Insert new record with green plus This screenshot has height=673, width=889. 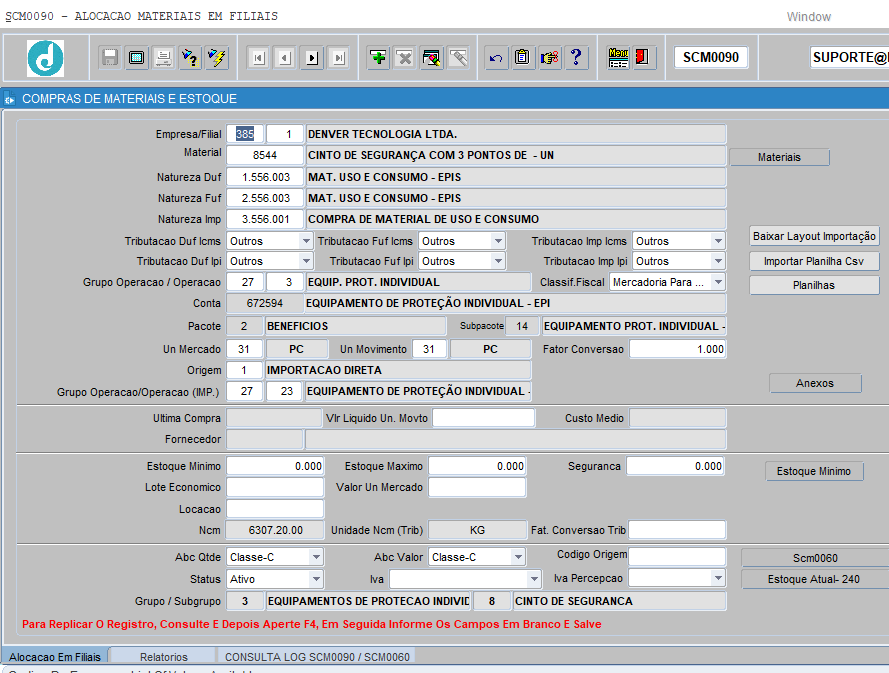coord(378,58)
